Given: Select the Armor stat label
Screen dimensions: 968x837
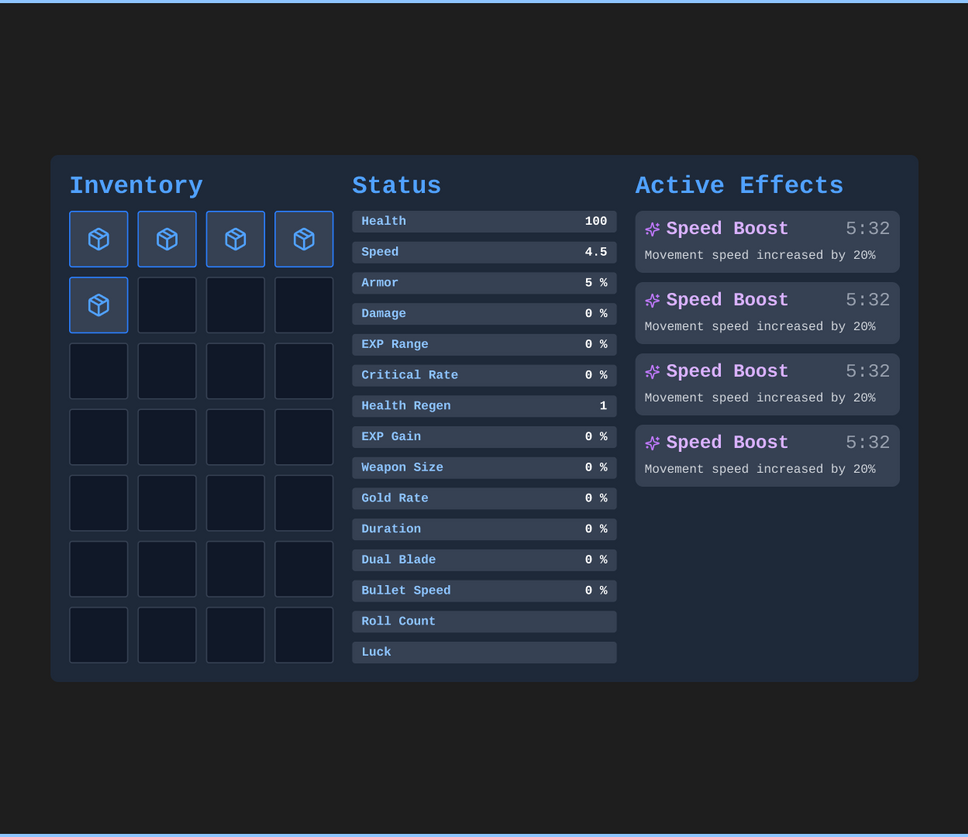Looking at the screenshot, I should 380,283.
